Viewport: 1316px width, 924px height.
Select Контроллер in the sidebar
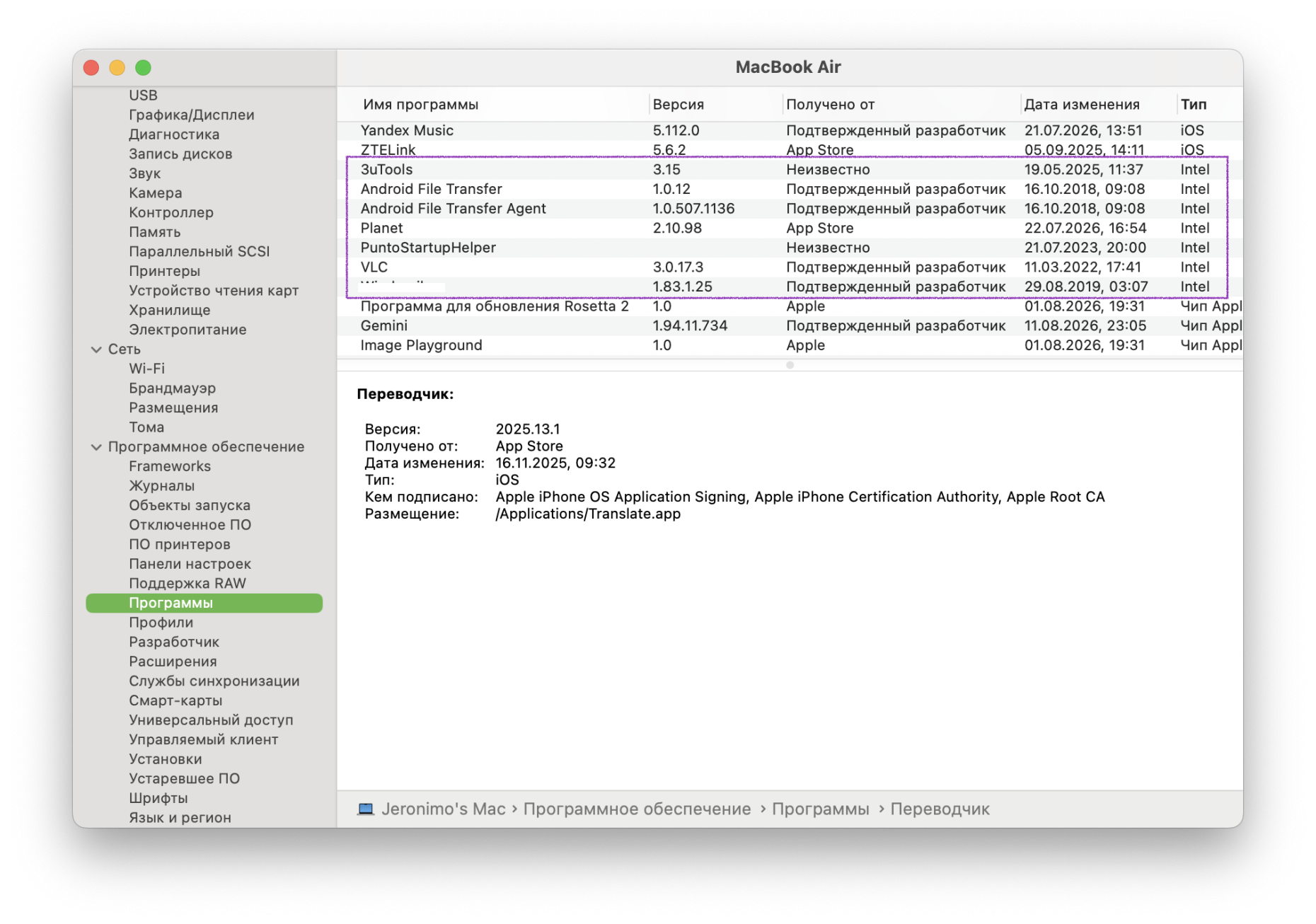point(171,212)
